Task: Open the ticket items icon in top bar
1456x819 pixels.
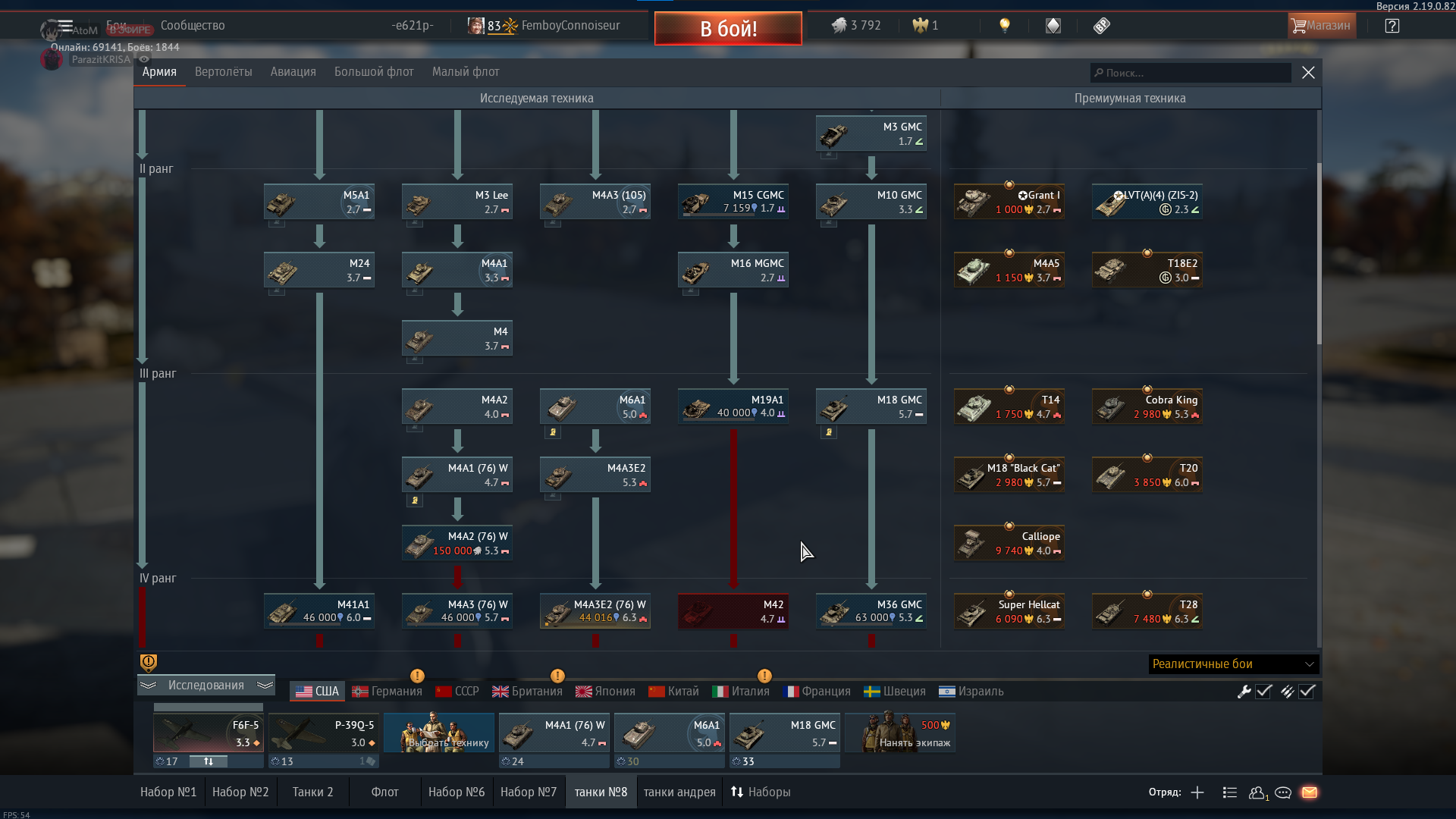Action: click(x=1102, y=26)
